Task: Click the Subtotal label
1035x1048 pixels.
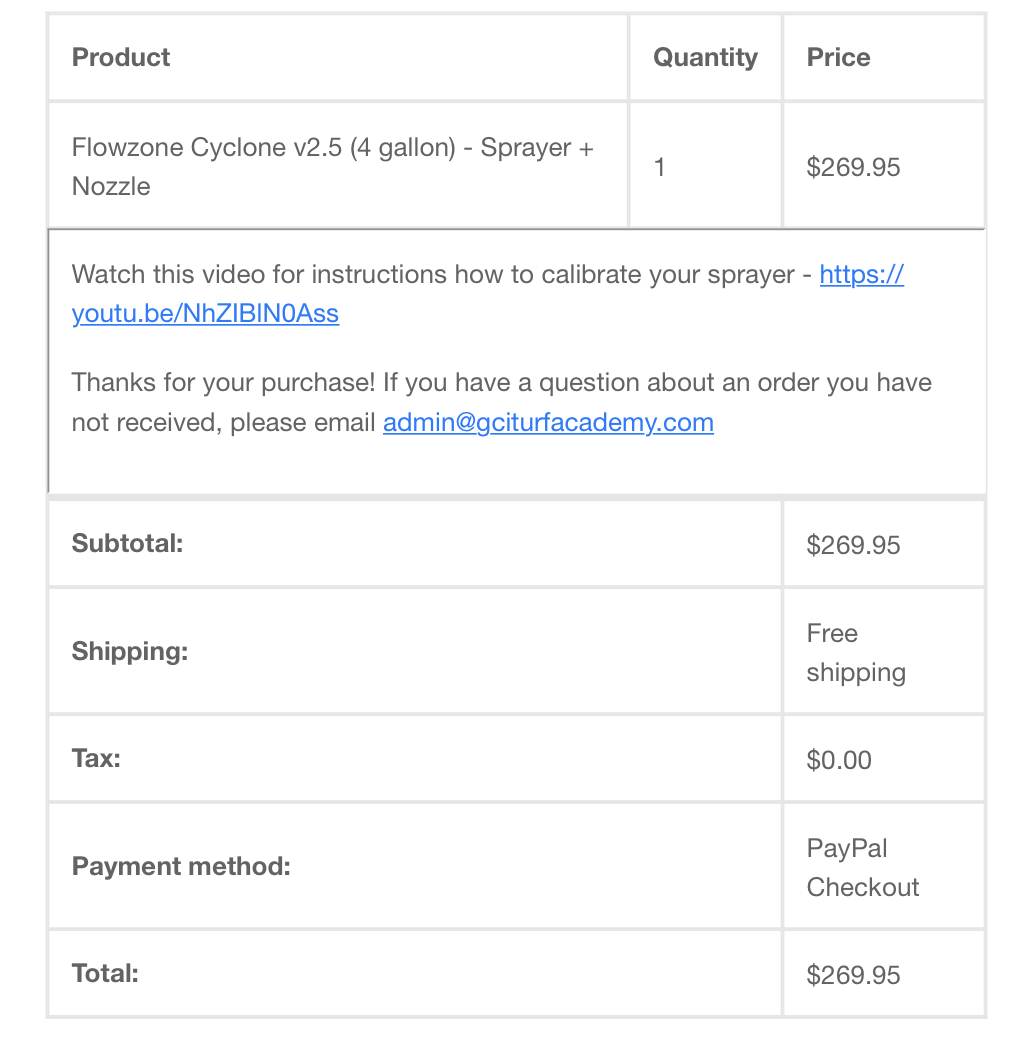Action: point(127,545)
